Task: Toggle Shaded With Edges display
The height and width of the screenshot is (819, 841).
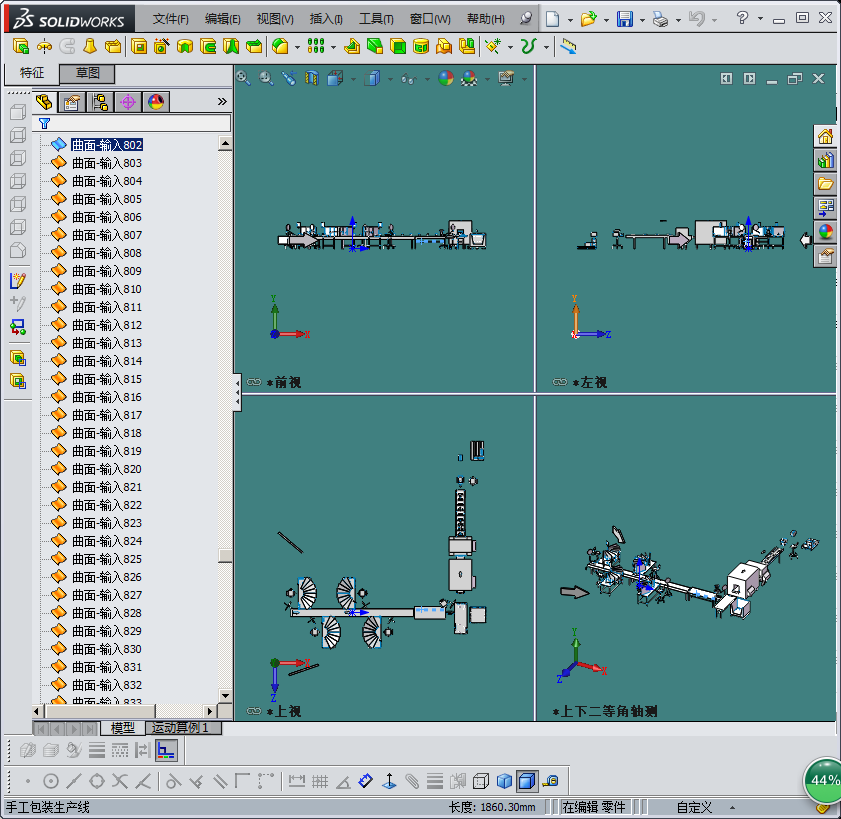Action: 527,781
